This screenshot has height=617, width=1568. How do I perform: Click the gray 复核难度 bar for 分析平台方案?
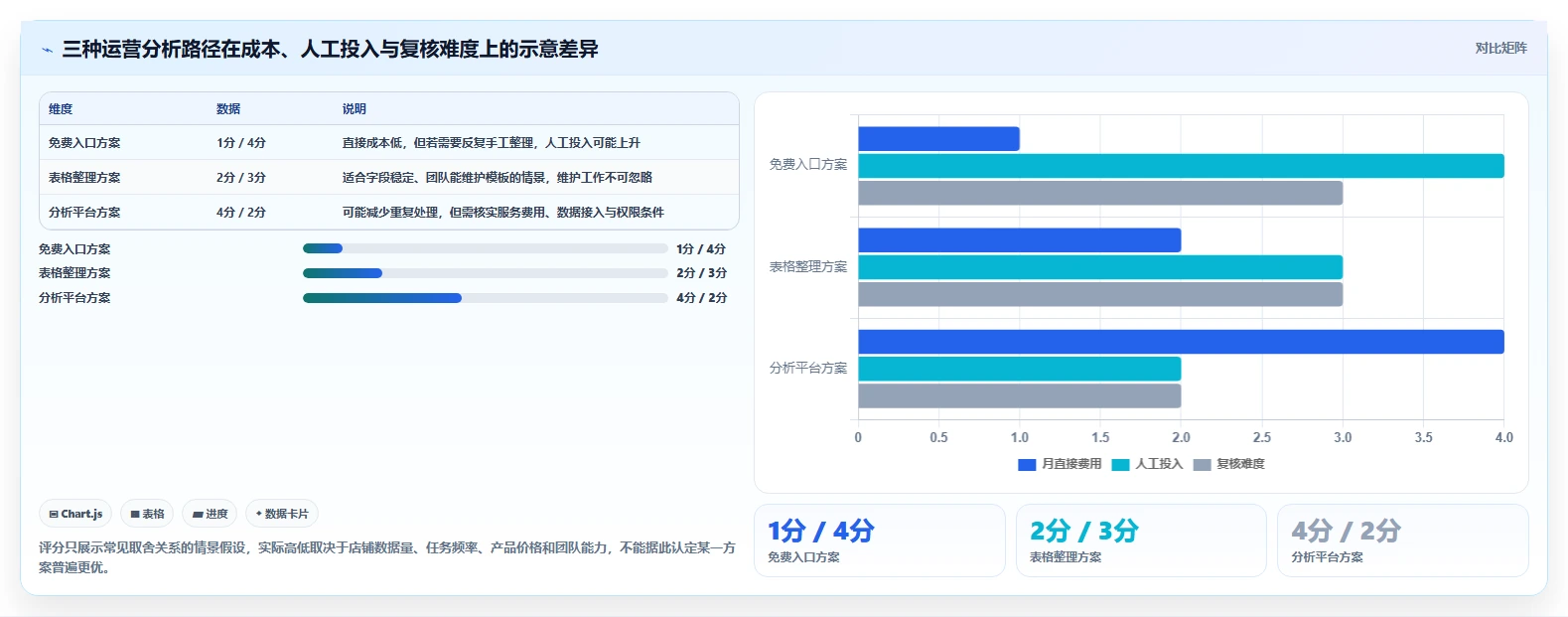[1019, 395]
